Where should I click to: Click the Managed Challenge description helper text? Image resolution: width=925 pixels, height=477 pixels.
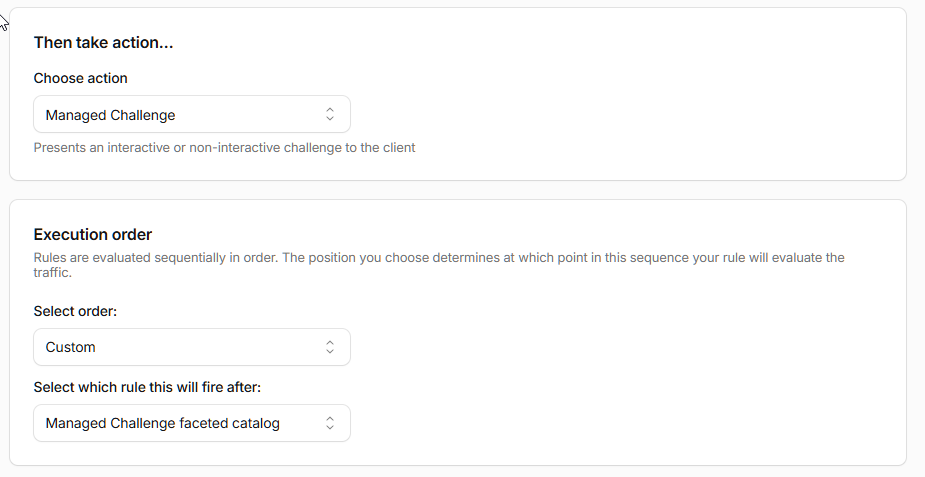224,147
